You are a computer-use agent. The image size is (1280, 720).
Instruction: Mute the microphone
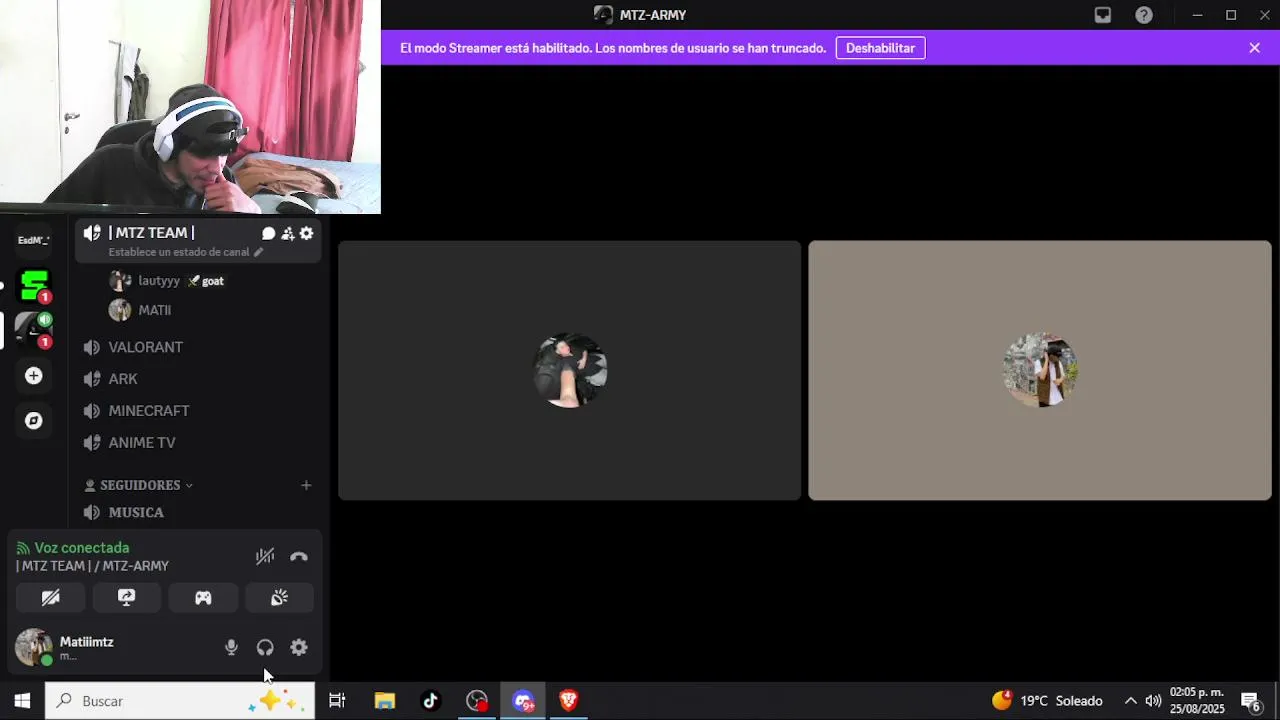coord(231,647)
